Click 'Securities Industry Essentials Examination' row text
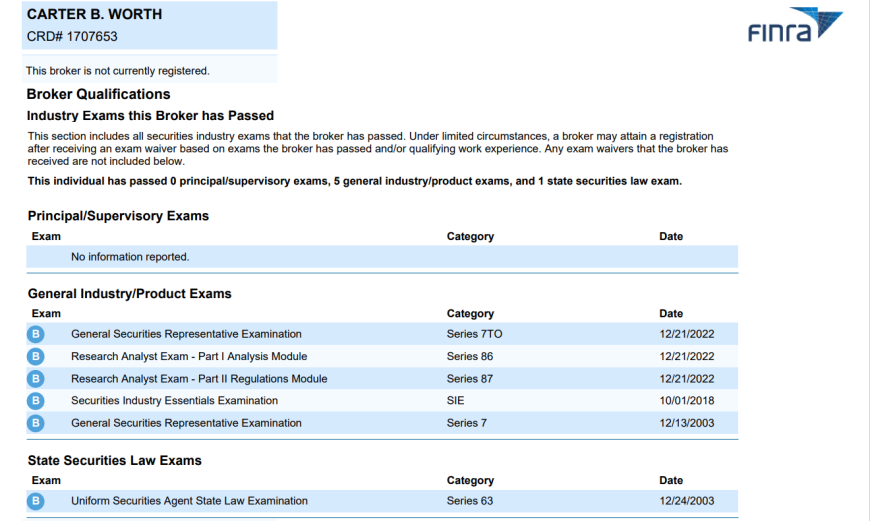Viewport: 870px width, 521px height. pos(174,401)
